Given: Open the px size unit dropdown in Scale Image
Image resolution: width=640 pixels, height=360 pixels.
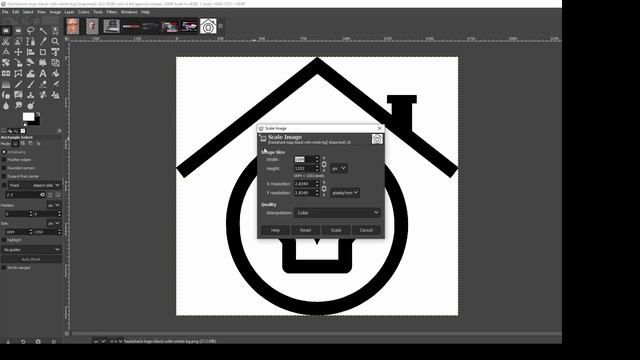Looking at the screenshot, I should (x=339, y=168).
